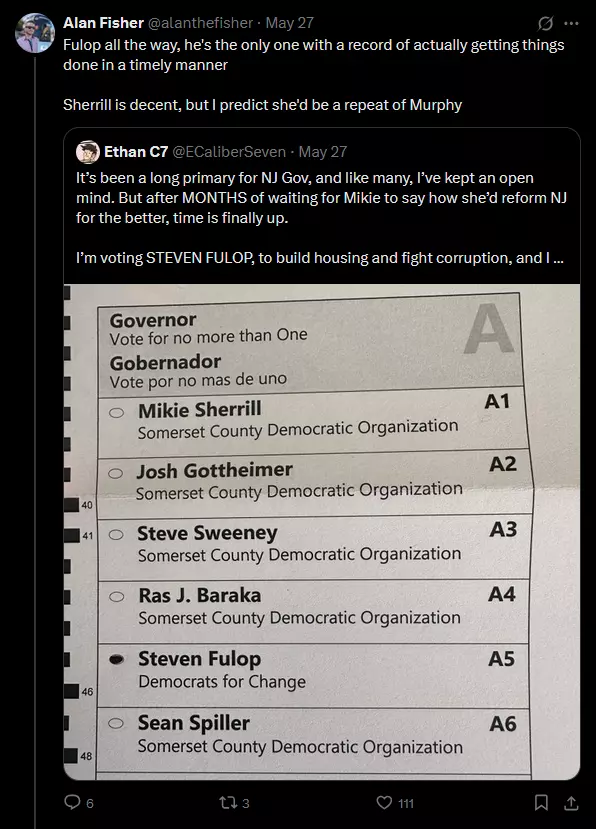Open Alan Fisher's profile name link

tap(104, 23)
